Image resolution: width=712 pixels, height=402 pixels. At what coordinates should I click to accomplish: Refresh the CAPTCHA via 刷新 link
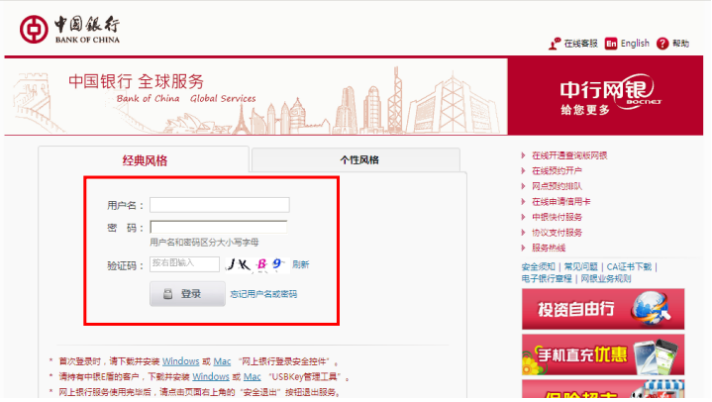pyautogui.click(x=300, y=264)
